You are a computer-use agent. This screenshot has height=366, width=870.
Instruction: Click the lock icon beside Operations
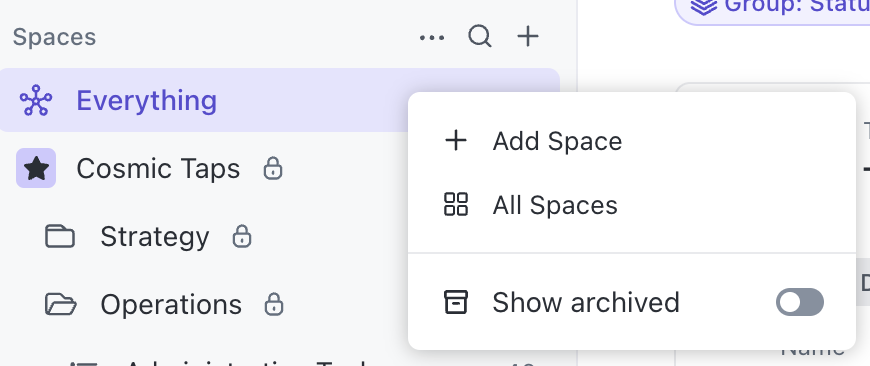pyautogui.click(x=274, y=304)
